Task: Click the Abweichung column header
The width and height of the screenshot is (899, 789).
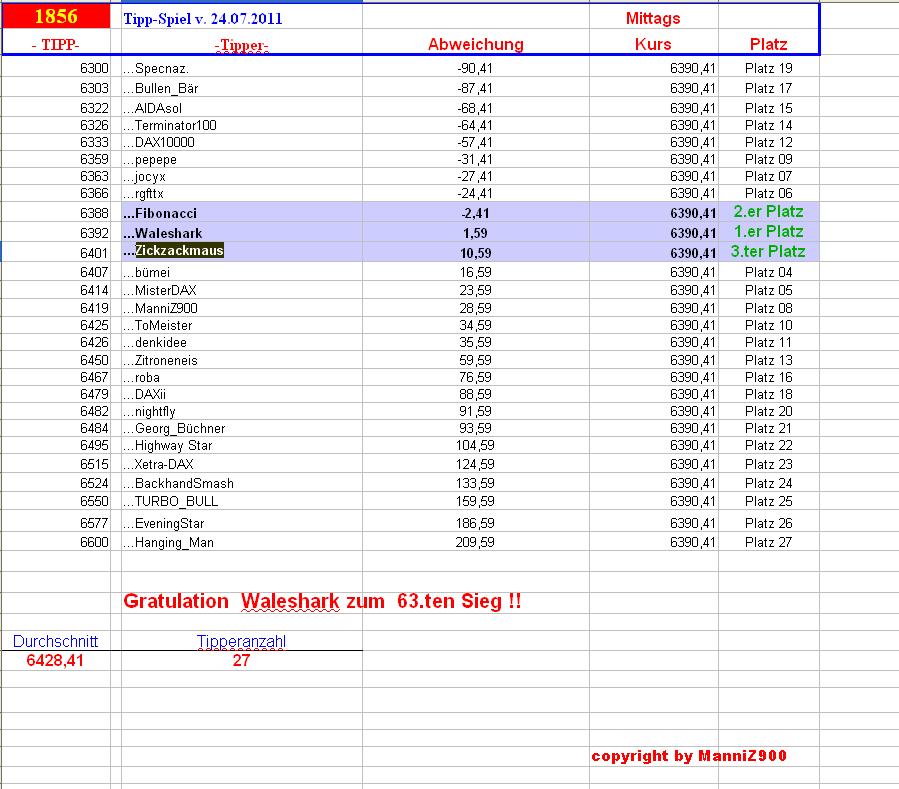Action: click(476, 44)
